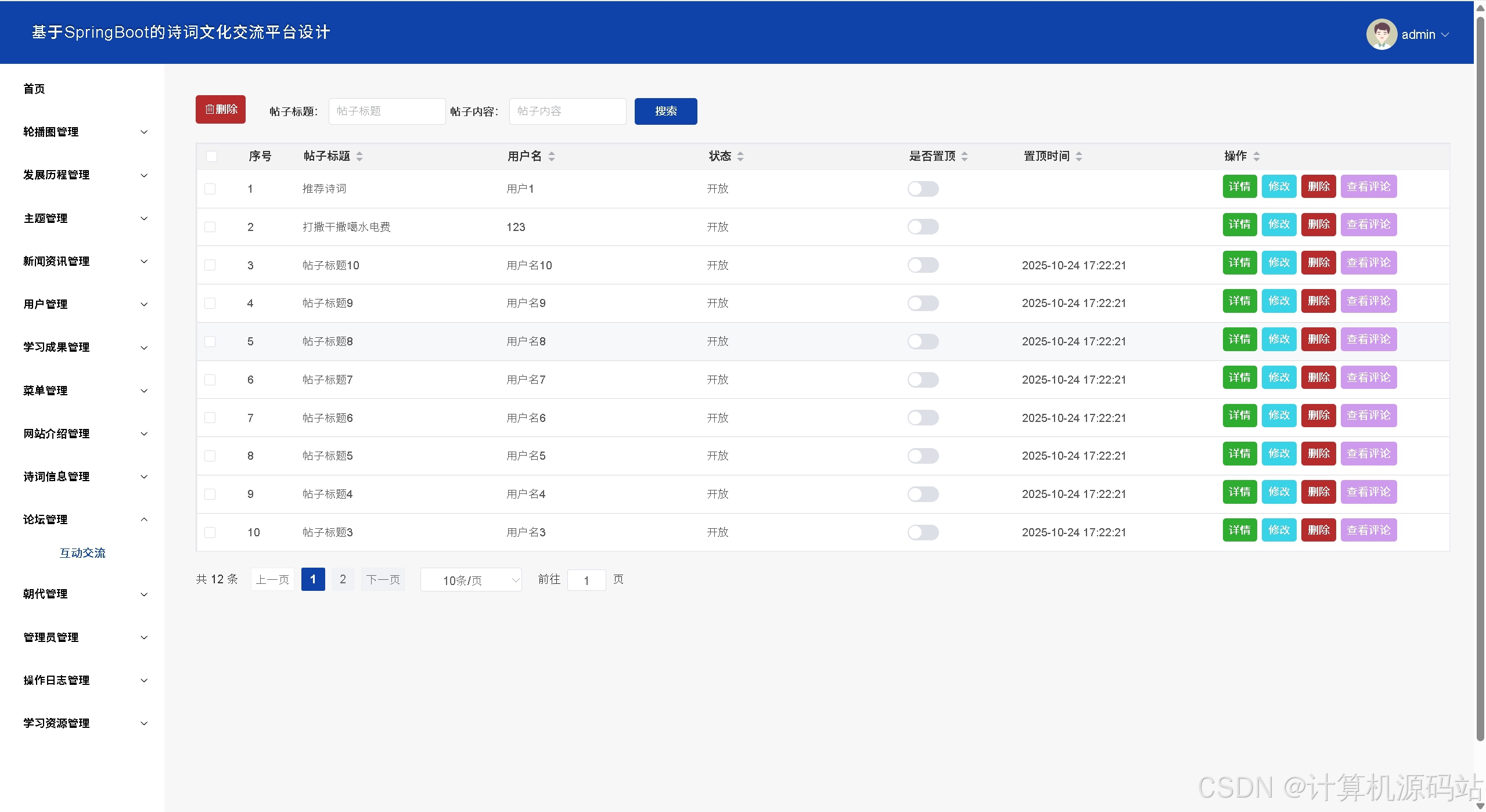This screenshot has width=1486, height=812.
Task: Focus the 前往 page number field
Action: (587, 580)
